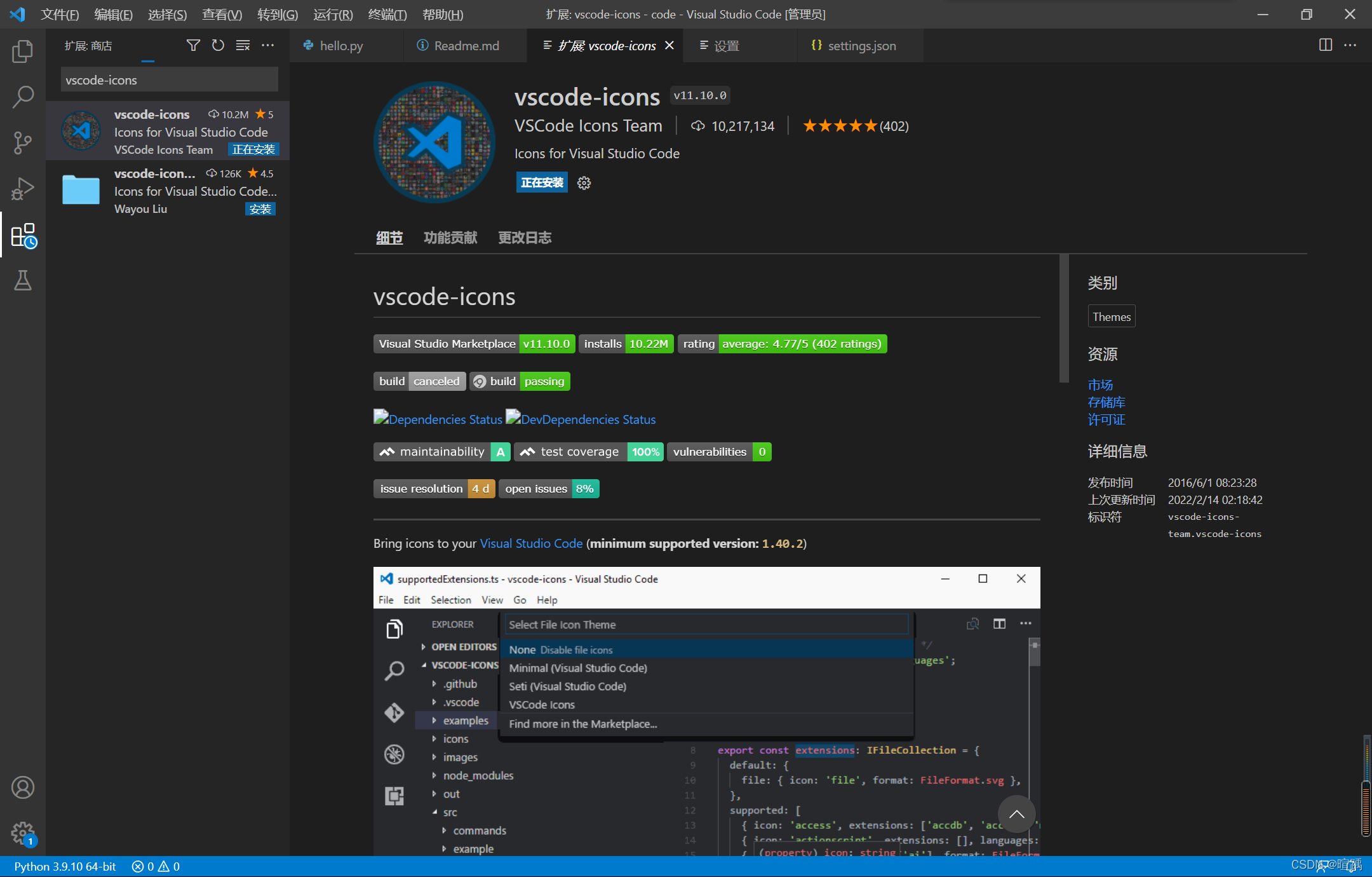Viewport: 1372px width, 877px height.
Task: Refresh the extensions list
Action: (218, 45)
